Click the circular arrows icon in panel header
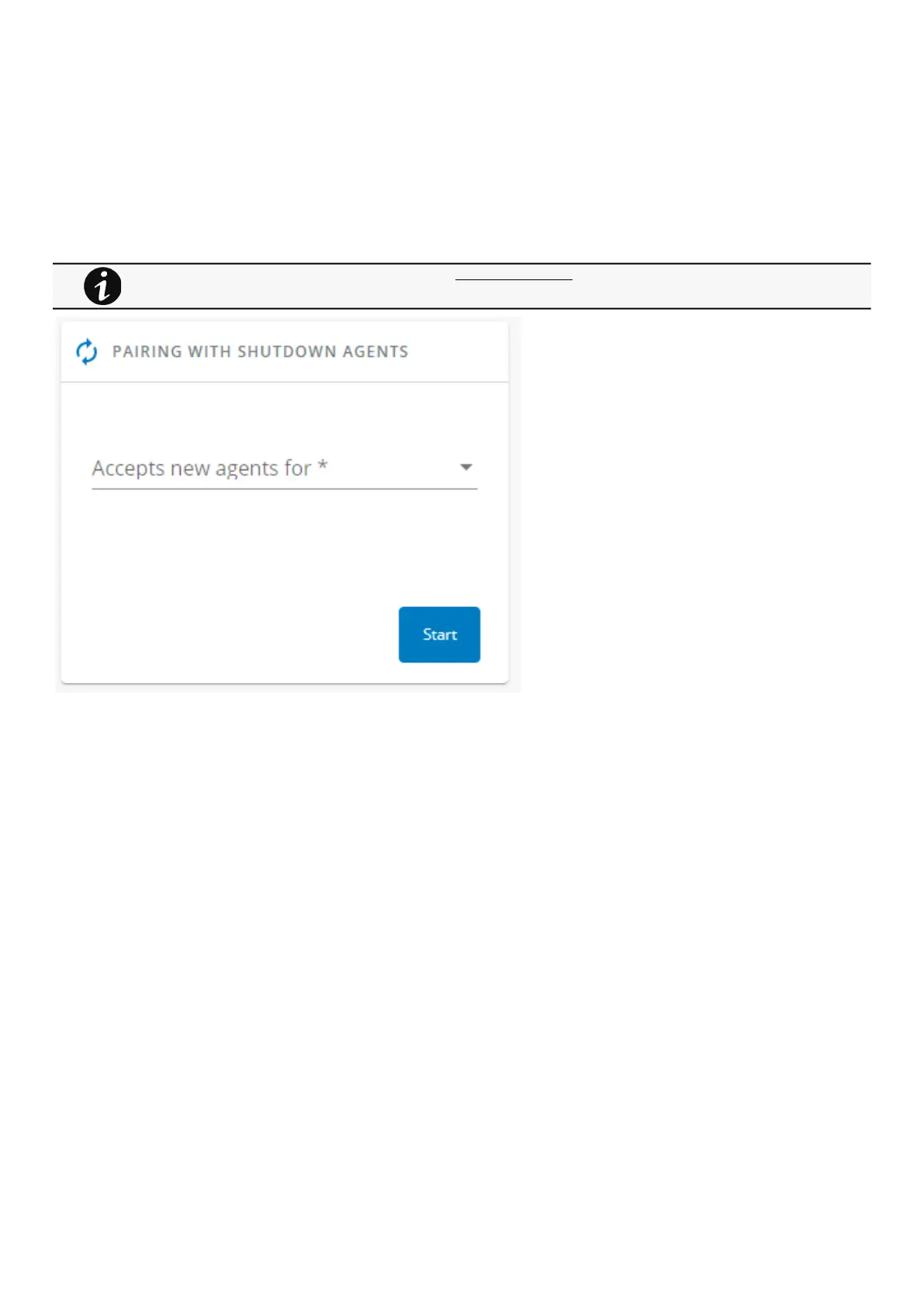This screenshot has width=924, height=1307. [86, 352]
